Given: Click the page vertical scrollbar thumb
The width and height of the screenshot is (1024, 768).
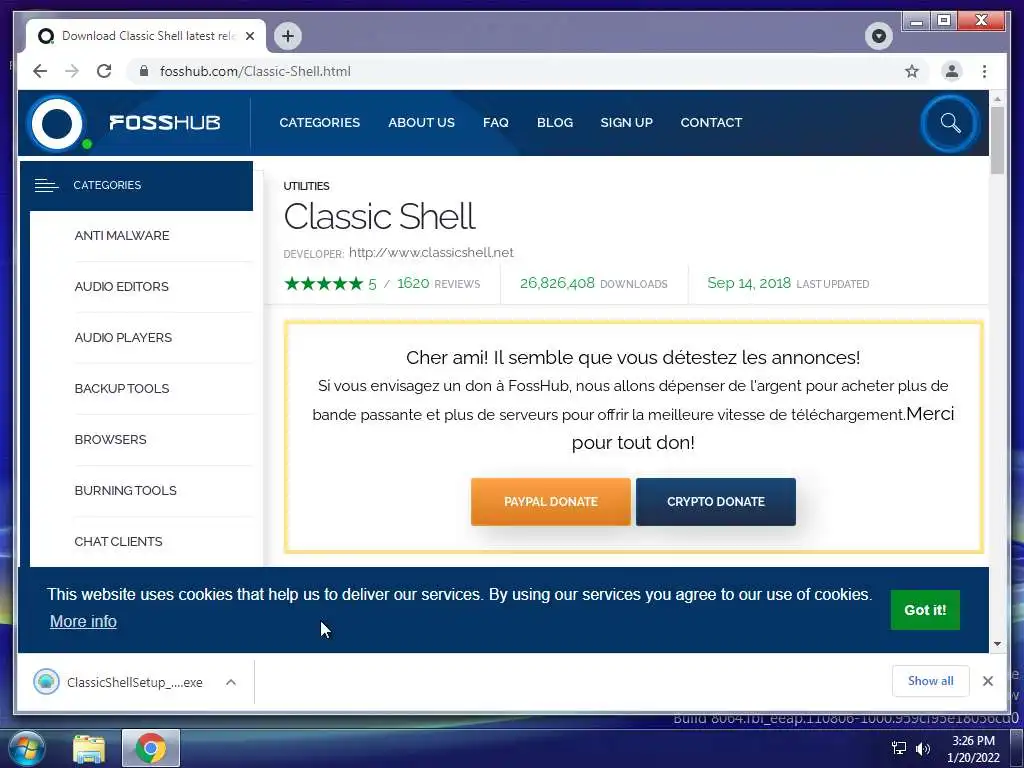Looking at the screenshot, I should coord(997,140).
